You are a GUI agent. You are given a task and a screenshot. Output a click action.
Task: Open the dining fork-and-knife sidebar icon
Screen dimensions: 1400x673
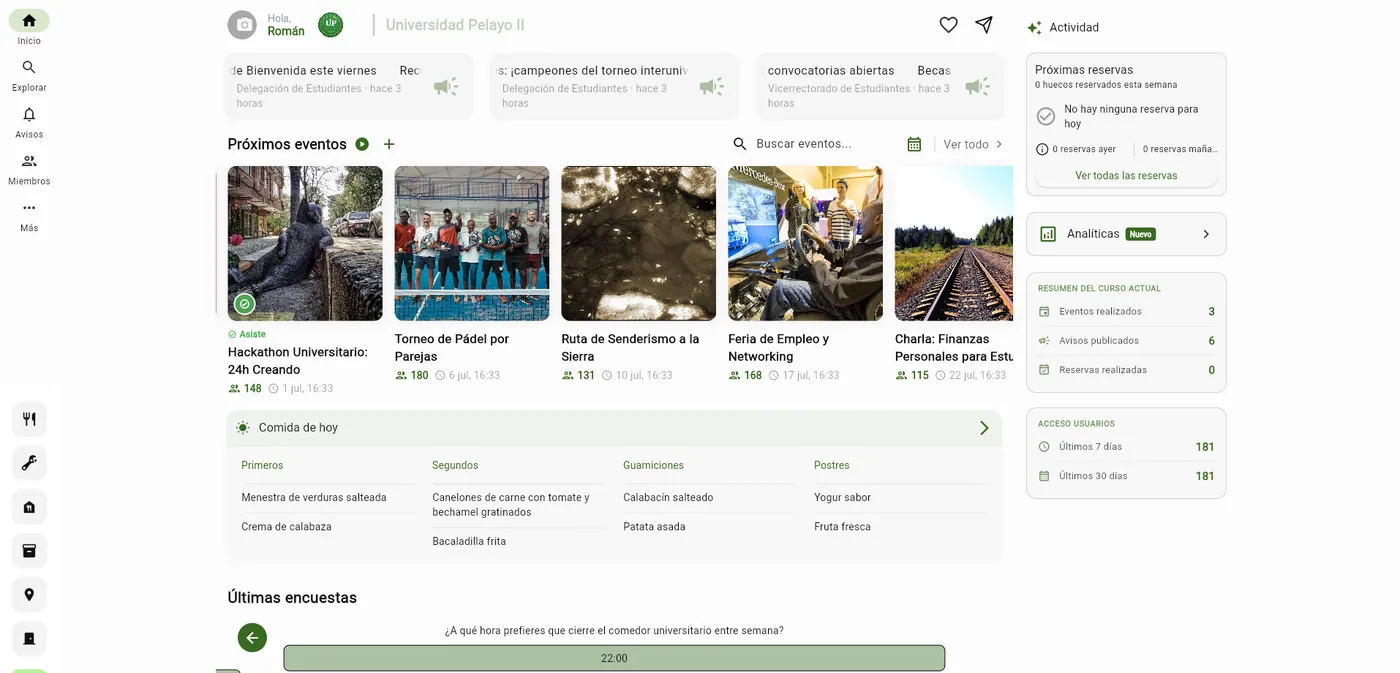coord(29,419)
